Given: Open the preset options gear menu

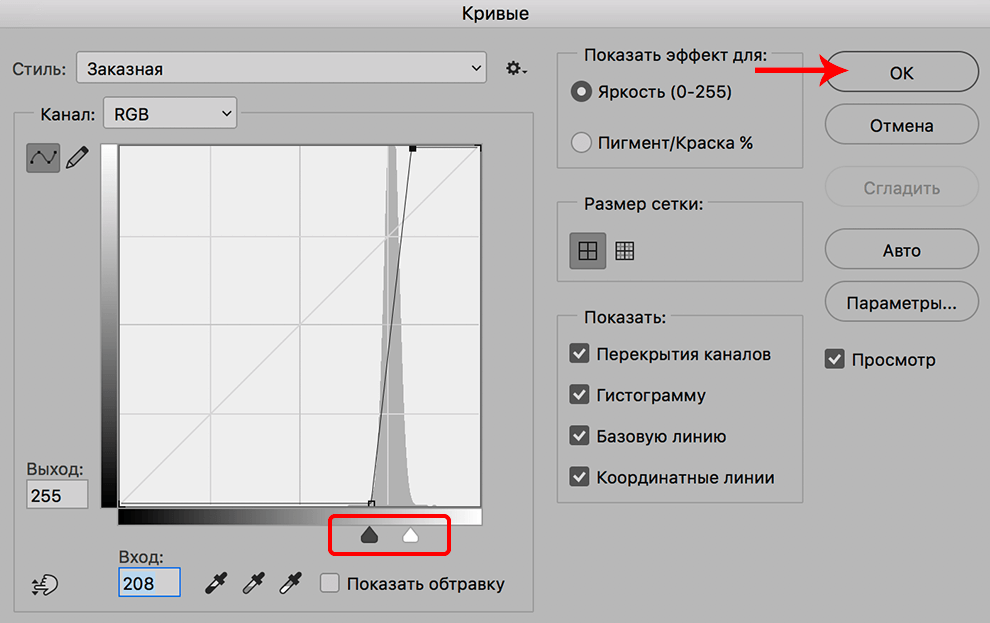Looking at the screenshot, I should tap(516, 68).
